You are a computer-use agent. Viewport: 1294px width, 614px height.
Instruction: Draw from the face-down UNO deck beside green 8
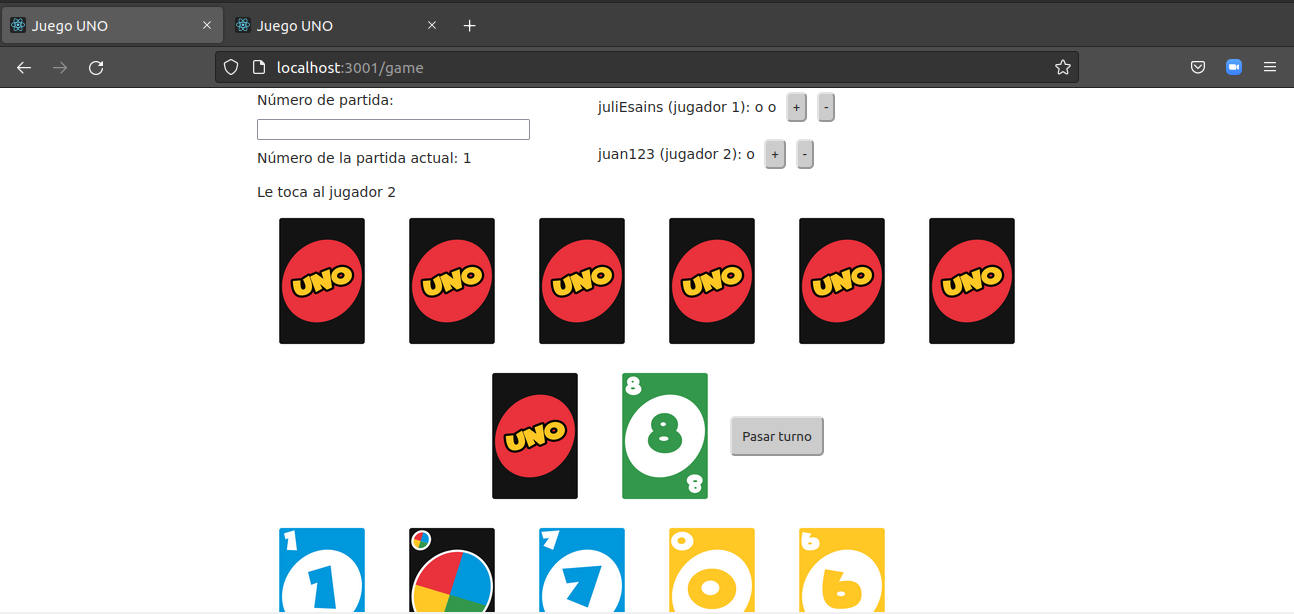535,436
